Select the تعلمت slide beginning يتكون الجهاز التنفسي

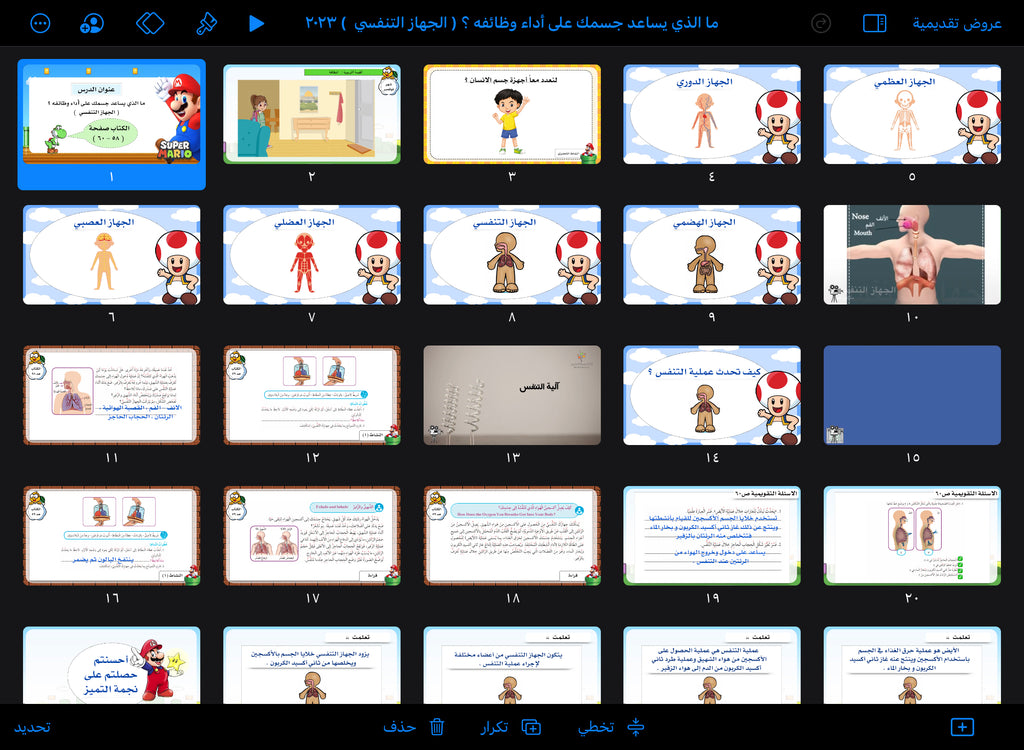coord(512,665)
